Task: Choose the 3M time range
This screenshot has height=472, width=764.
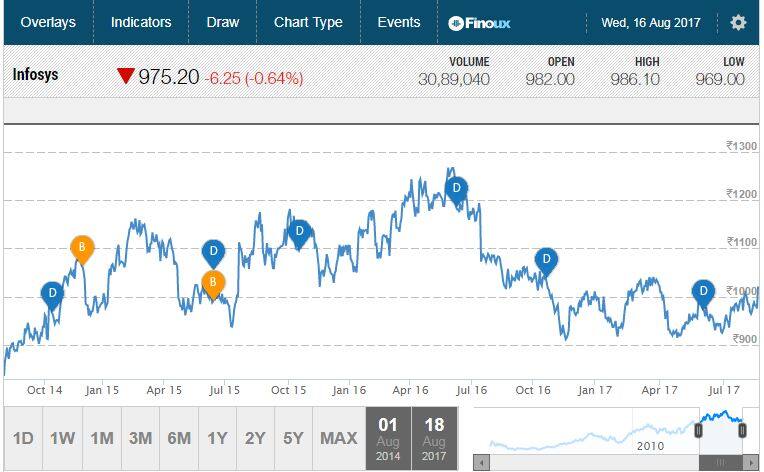Action: click(140, 438)
